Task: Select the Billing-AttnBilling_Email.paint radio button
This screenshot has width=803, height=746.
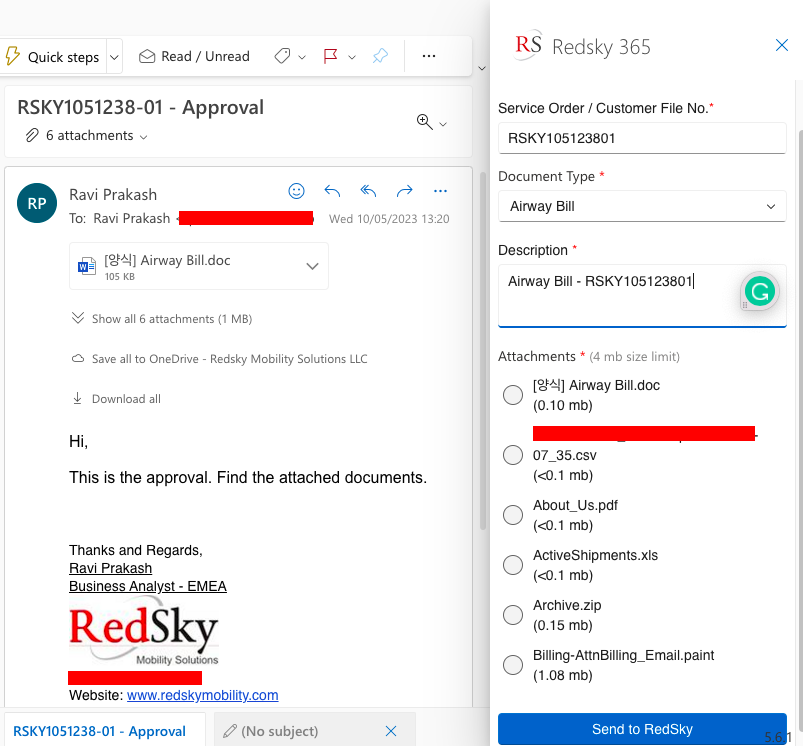Action: click(513, 665)
